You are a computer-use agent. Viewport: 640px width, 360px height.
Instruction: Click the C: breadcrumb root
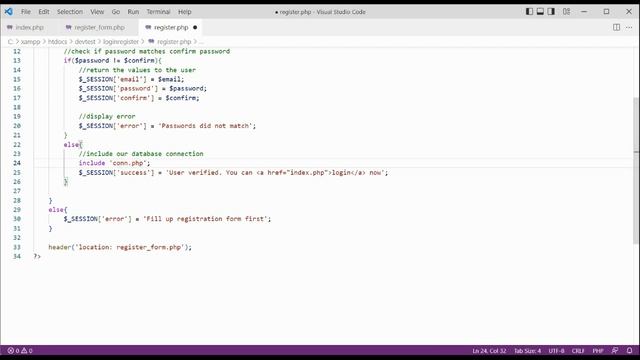pyautogui.click(x=11, y=42)
